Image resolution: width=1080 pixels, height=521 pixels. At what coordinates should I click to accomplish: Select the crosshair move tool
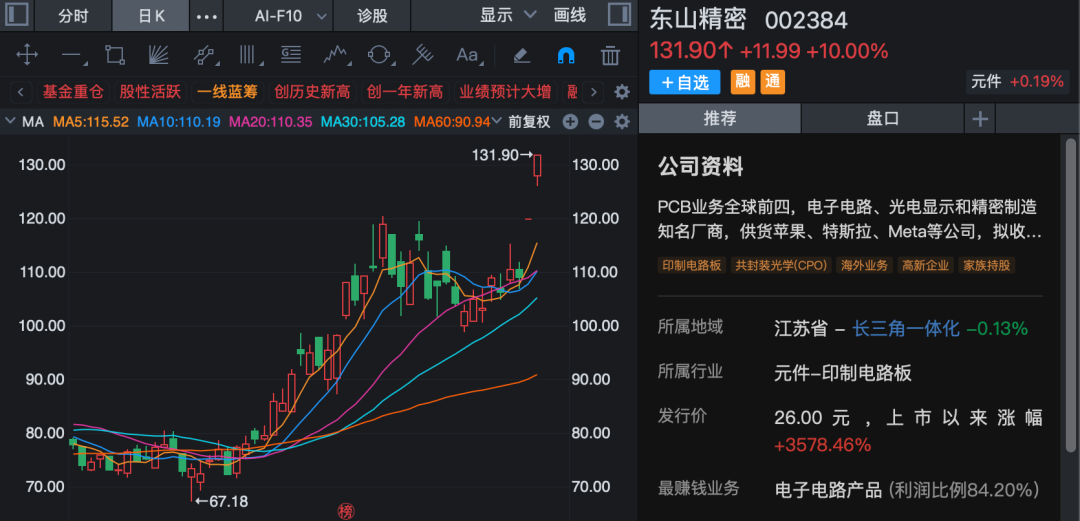[x=27, y=55]
